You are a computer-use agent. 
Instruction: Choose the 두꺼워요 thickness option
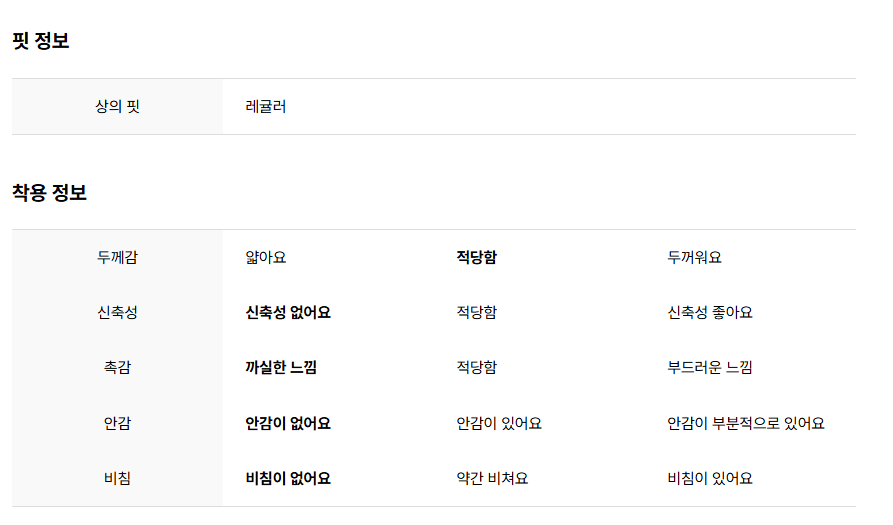click(x=694, y=257)
